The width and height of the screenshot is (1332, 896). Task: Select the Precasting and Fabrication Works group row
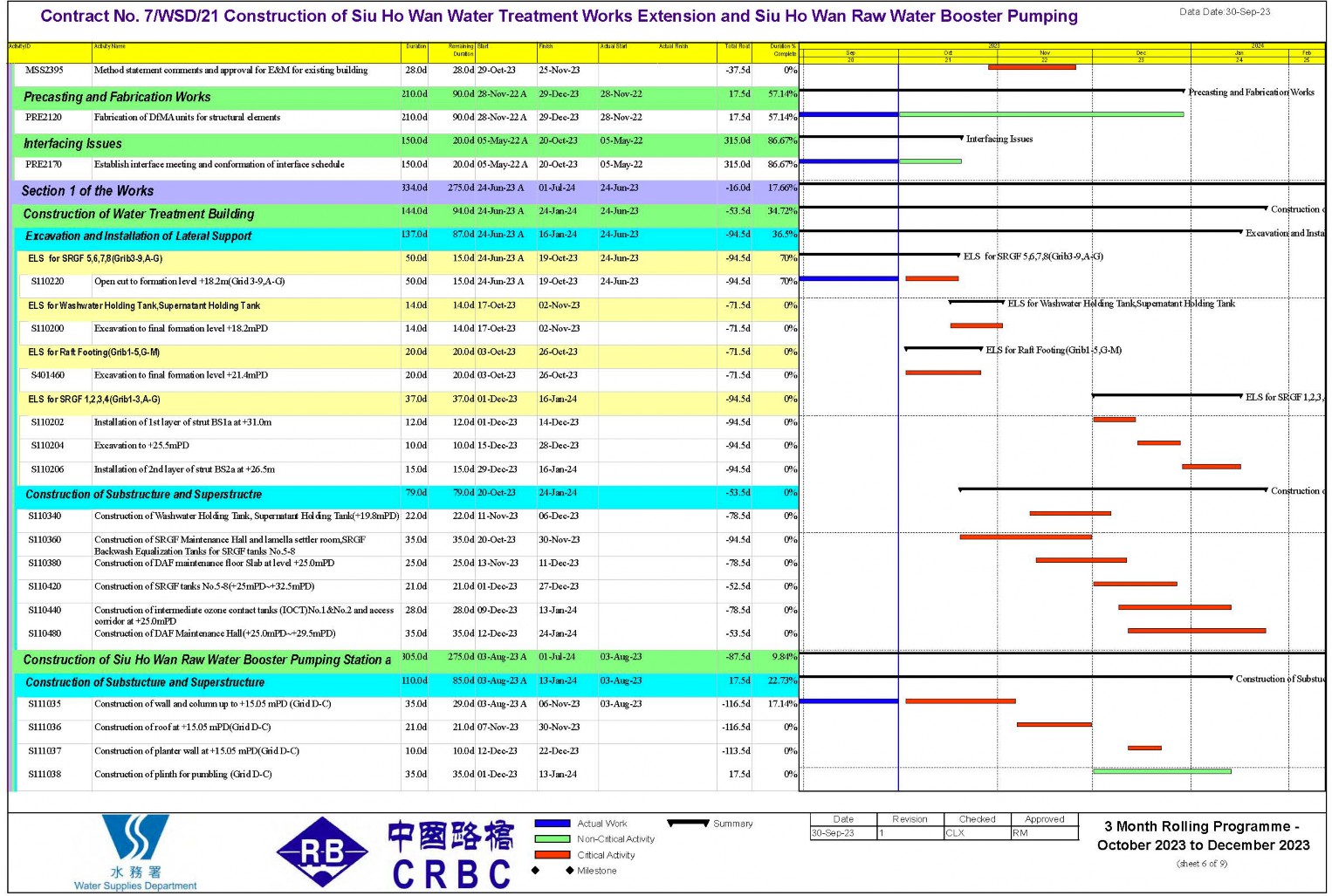tap(406, 97)
